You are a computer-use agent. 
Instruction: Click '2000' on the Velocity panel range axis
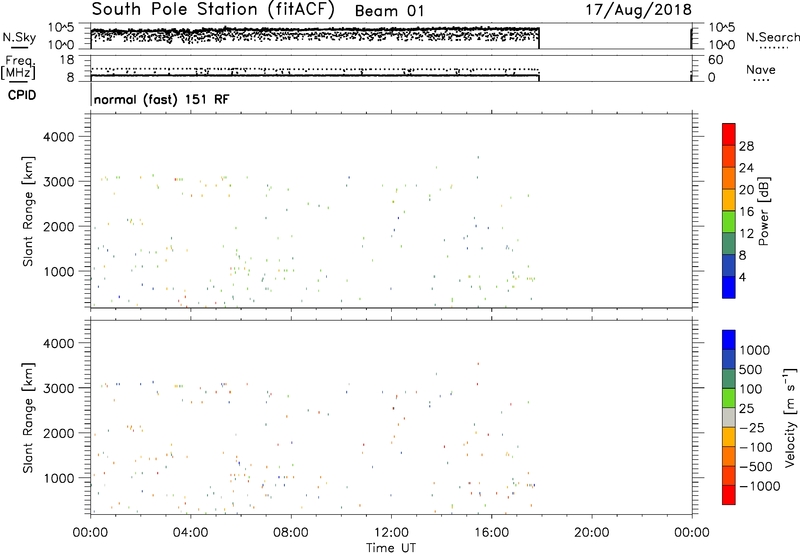tap(59, 433)
